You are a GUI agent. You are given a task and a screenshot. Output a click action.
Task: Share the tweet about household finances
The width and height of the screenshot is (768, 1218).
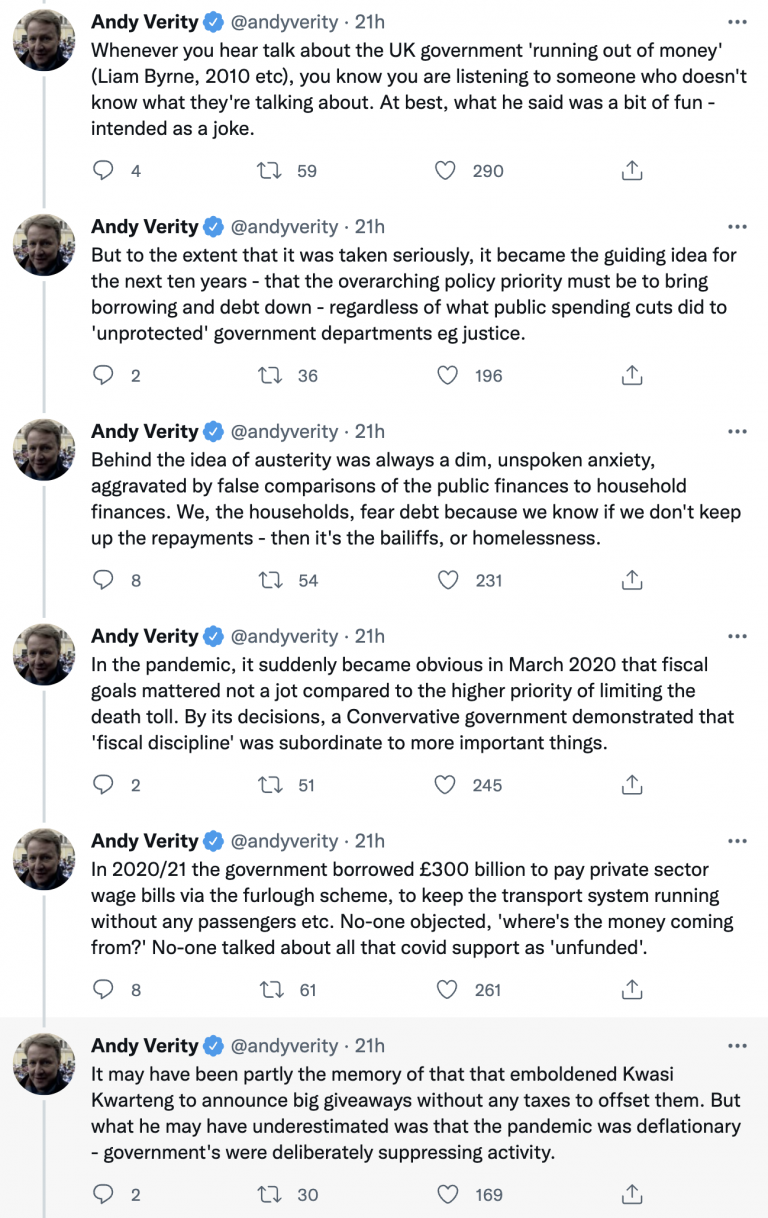[631, 580]
